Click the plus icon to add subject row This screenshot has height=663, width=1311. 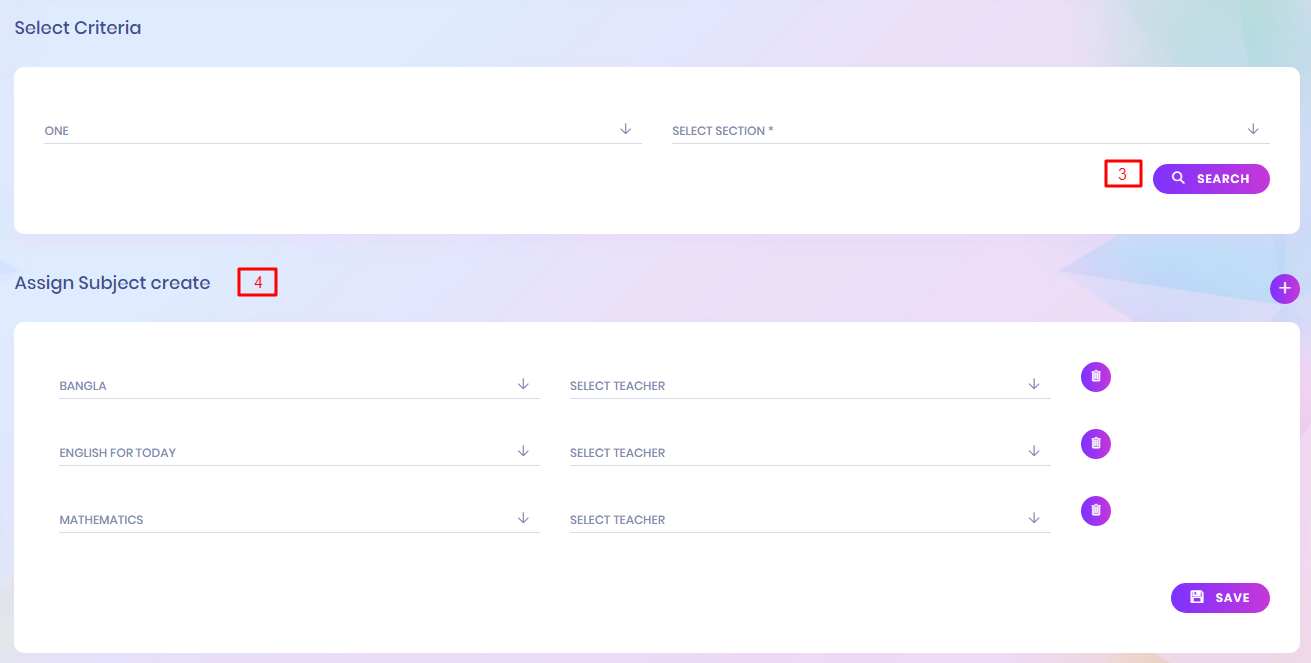[x=1284, y=288]
